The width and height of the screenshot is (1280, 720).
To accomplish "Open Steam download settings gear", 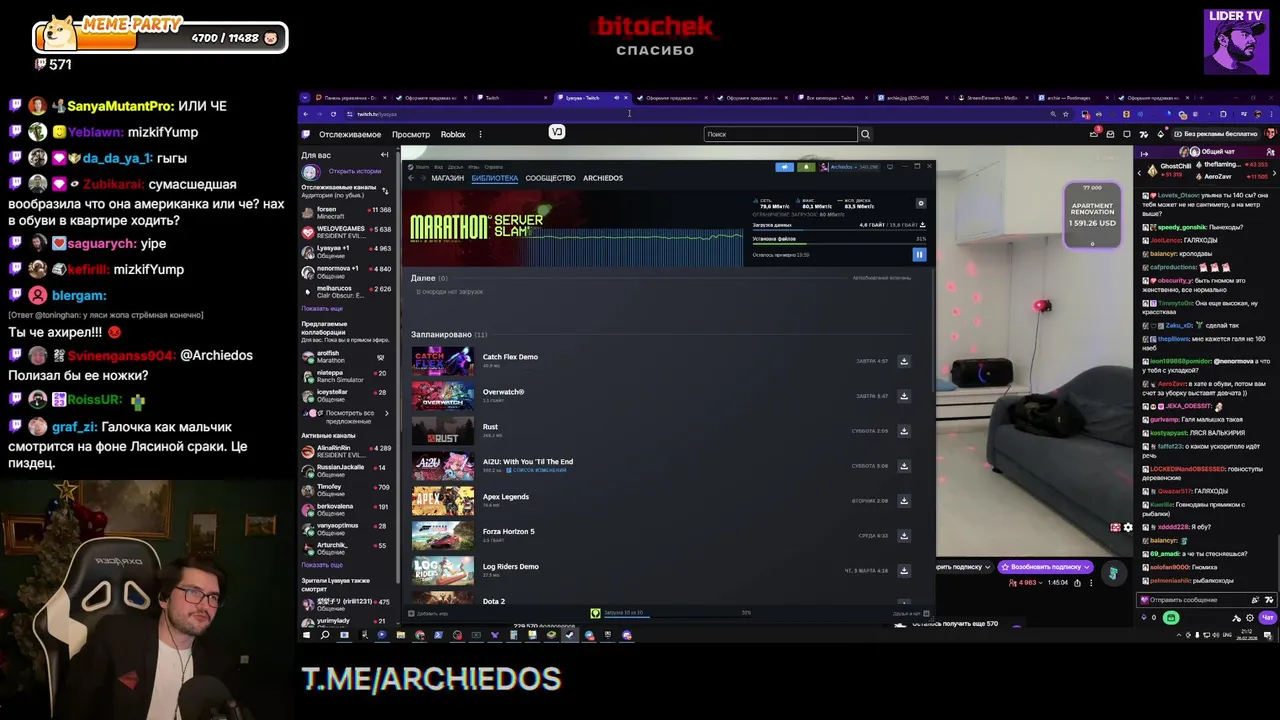I will pos(921,203).
